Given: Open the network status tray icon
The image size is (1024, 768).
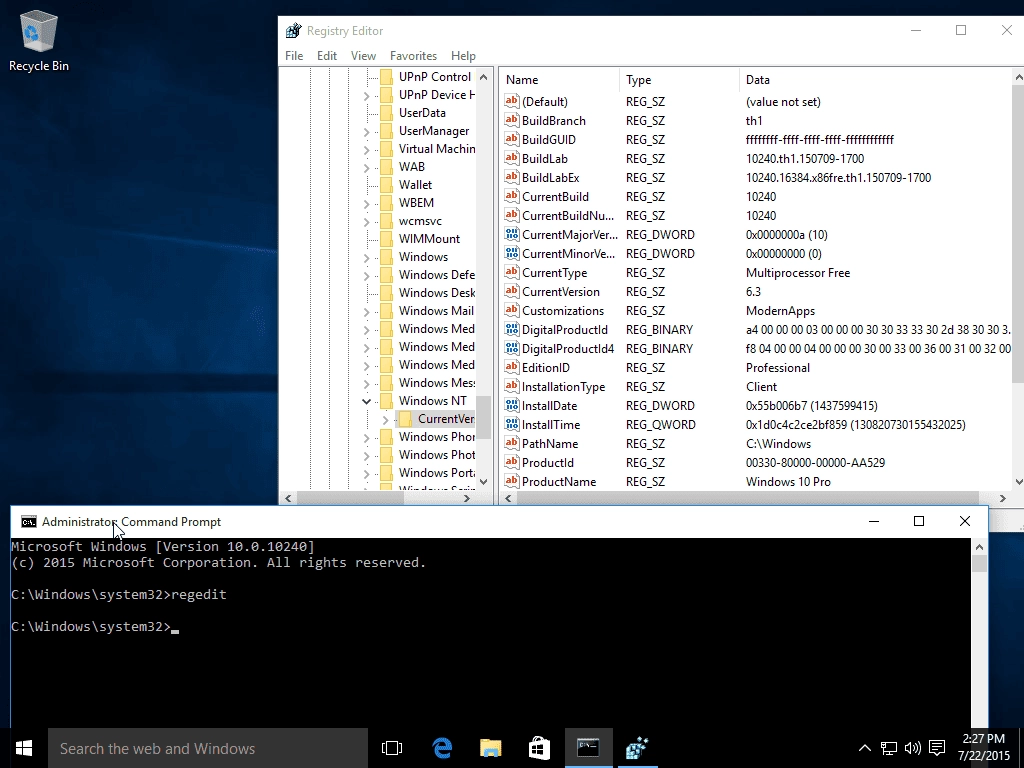Looking at the screenshot, I should pos(888,748).
